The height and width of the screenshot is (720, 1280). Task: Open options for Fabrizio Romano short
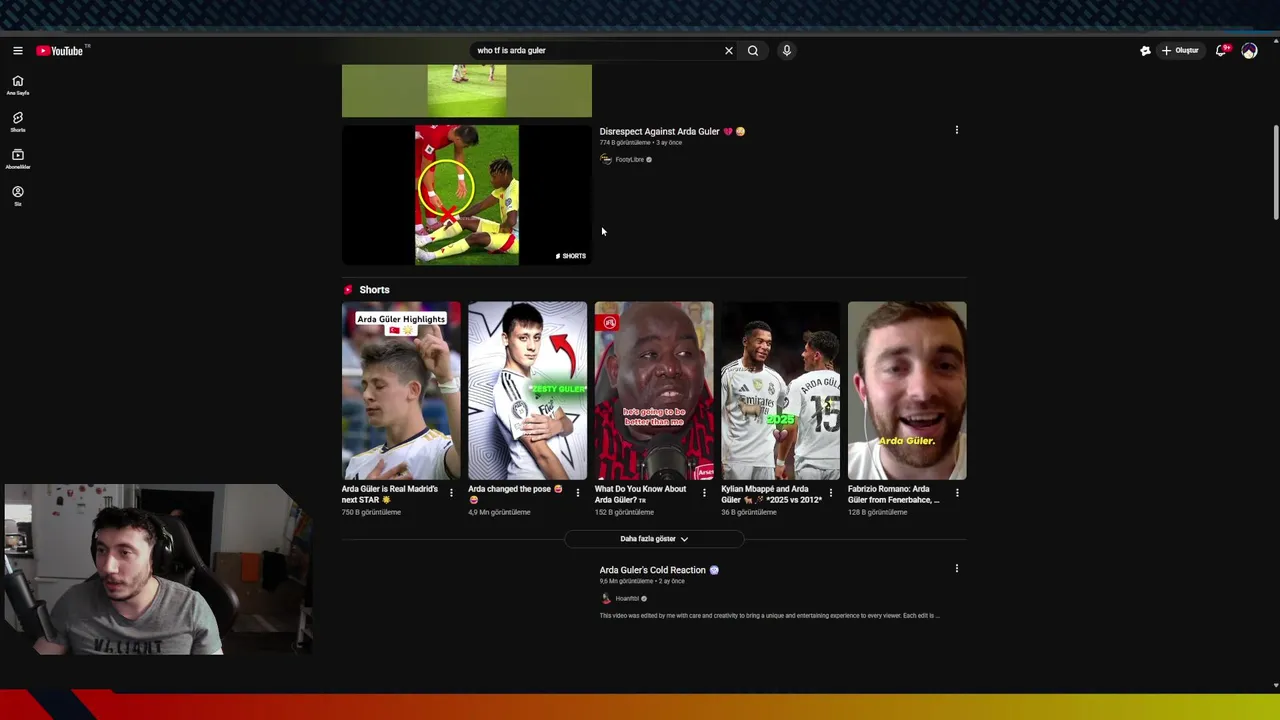tap(957, 493)
